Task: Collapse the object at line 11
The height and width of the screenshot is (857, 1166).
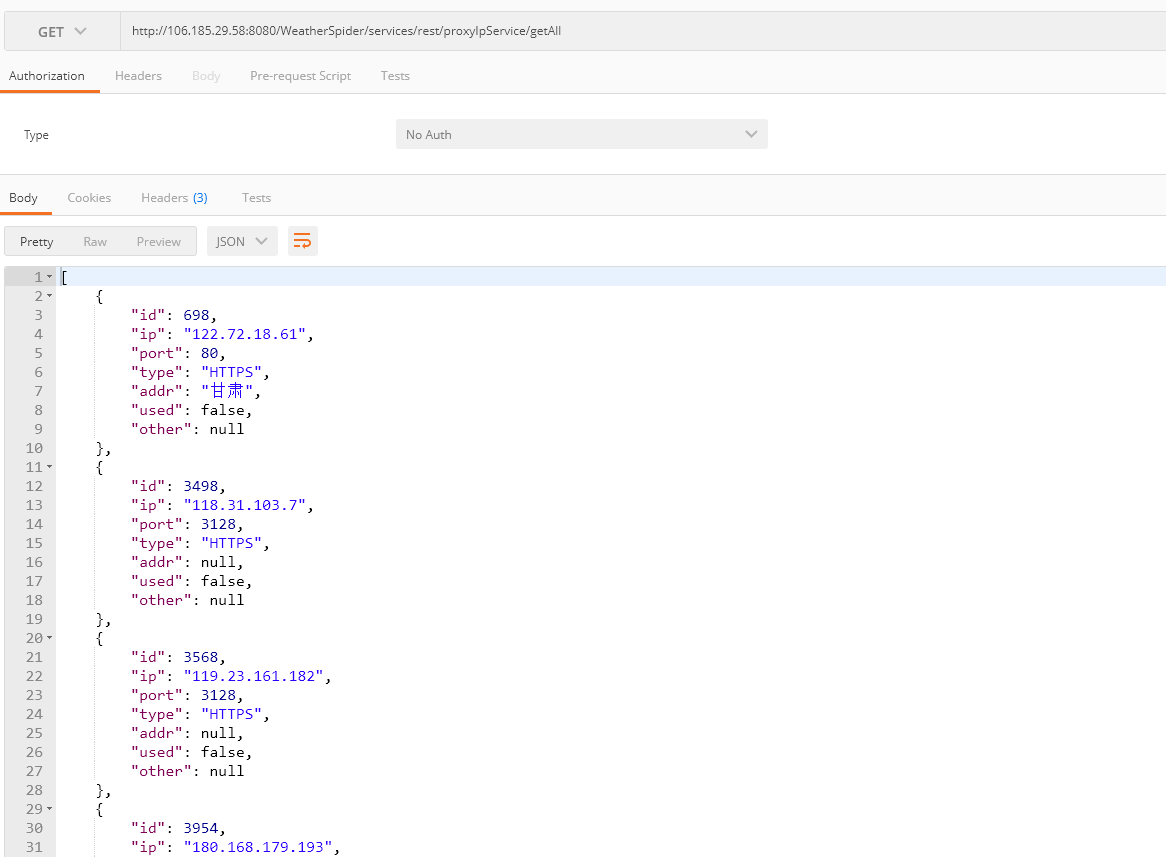Action: click(50, 467)
